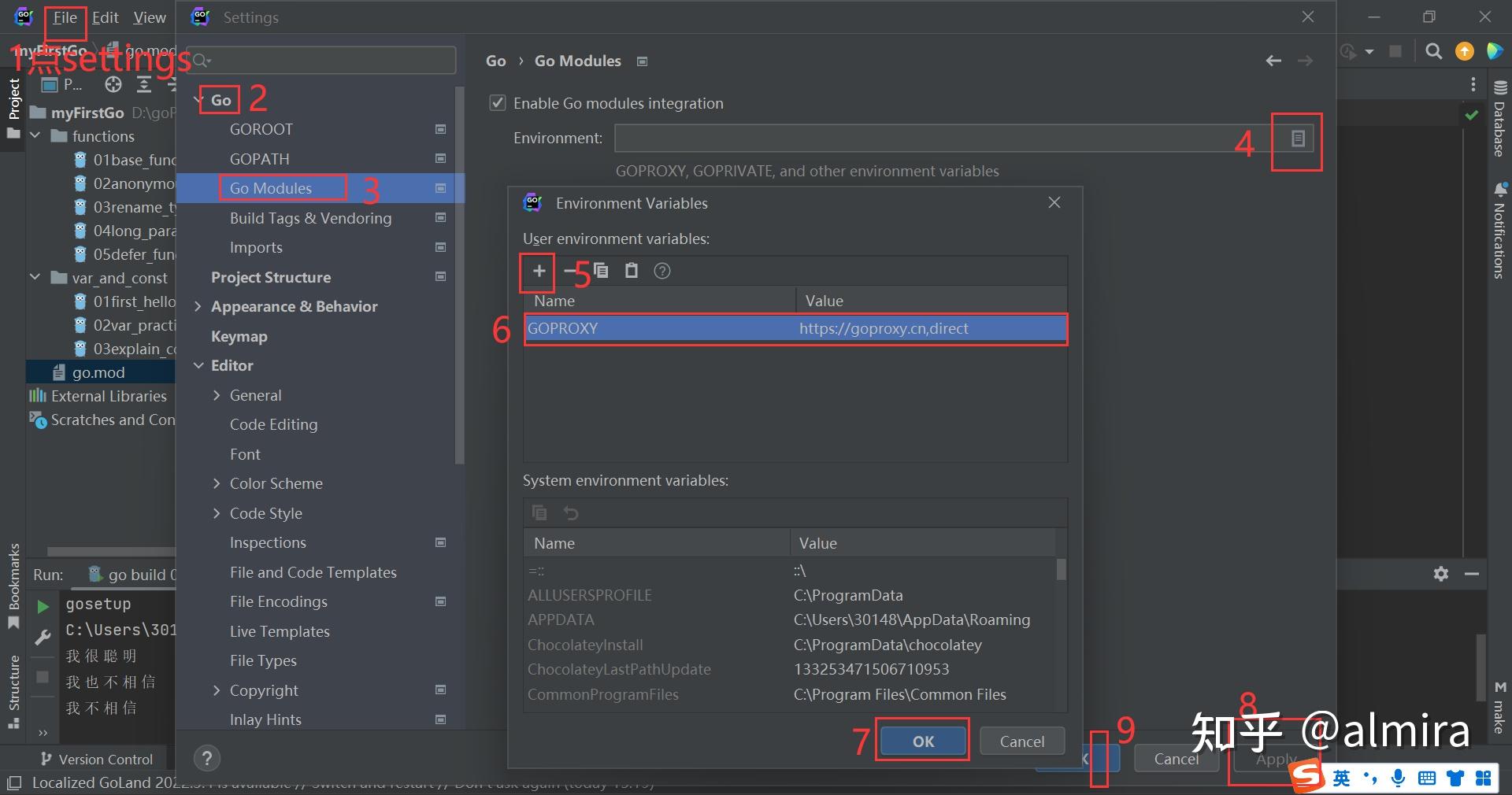Image resolution: width=1512 pixels, height=795 pixels.
Task: Select GOPATH in settings tree
Action: point(260,159)
